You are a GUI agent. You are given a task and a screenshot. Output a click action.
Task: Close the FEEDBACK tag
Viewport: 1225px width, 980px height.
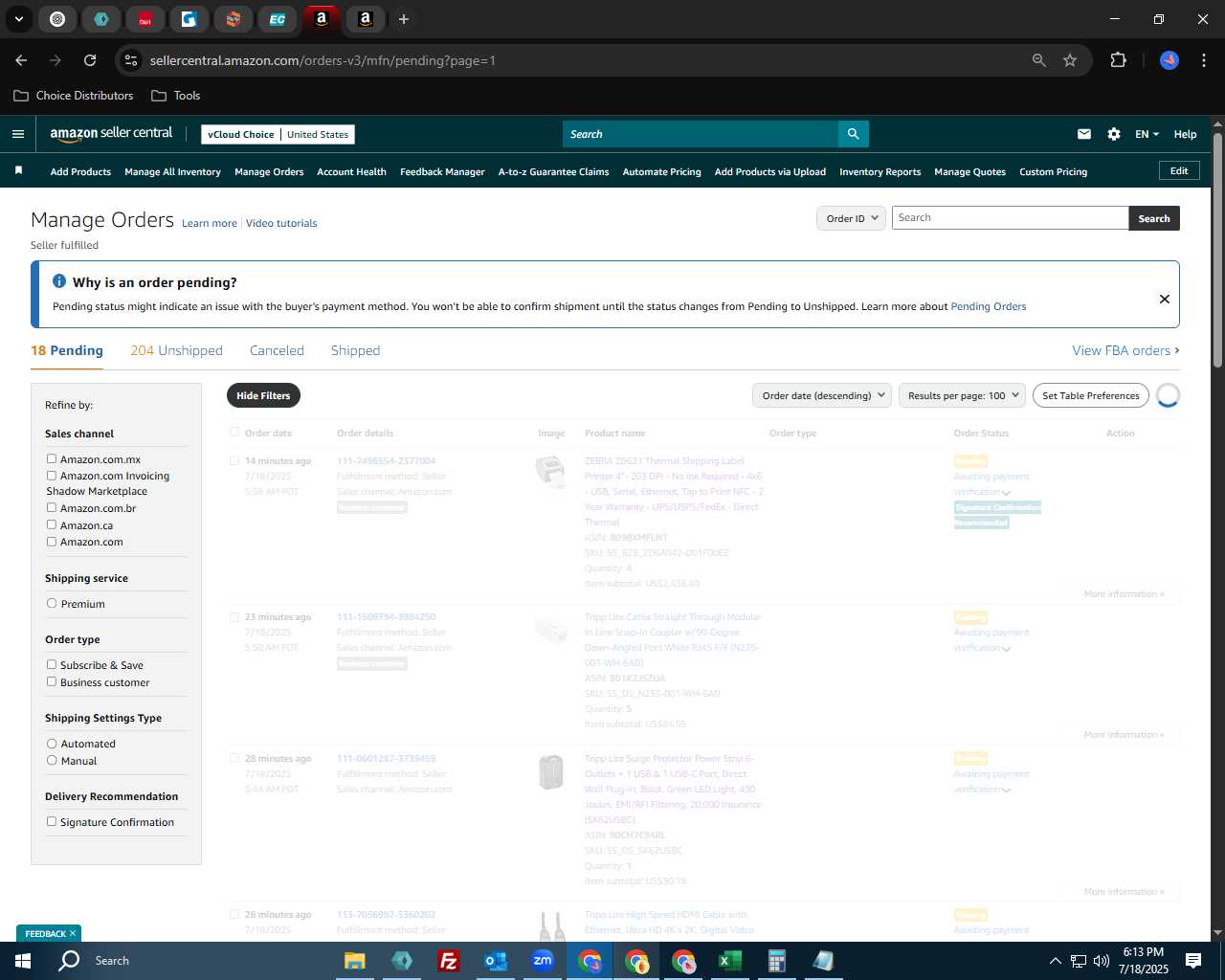point(72,933)
